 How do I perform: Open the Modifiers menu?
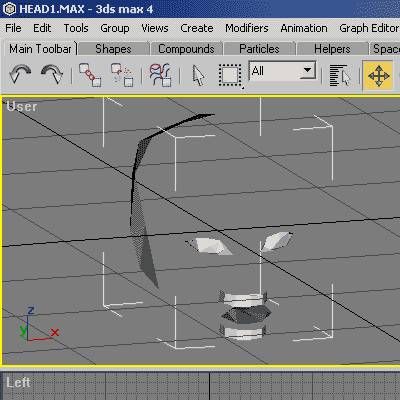click(x=247, y=28)
